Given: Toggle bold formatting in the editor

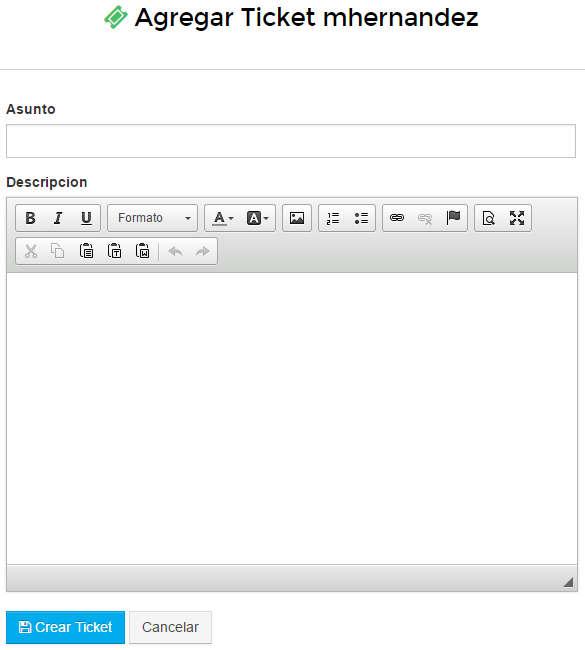Looking at the screenshot, I should 30,218.
